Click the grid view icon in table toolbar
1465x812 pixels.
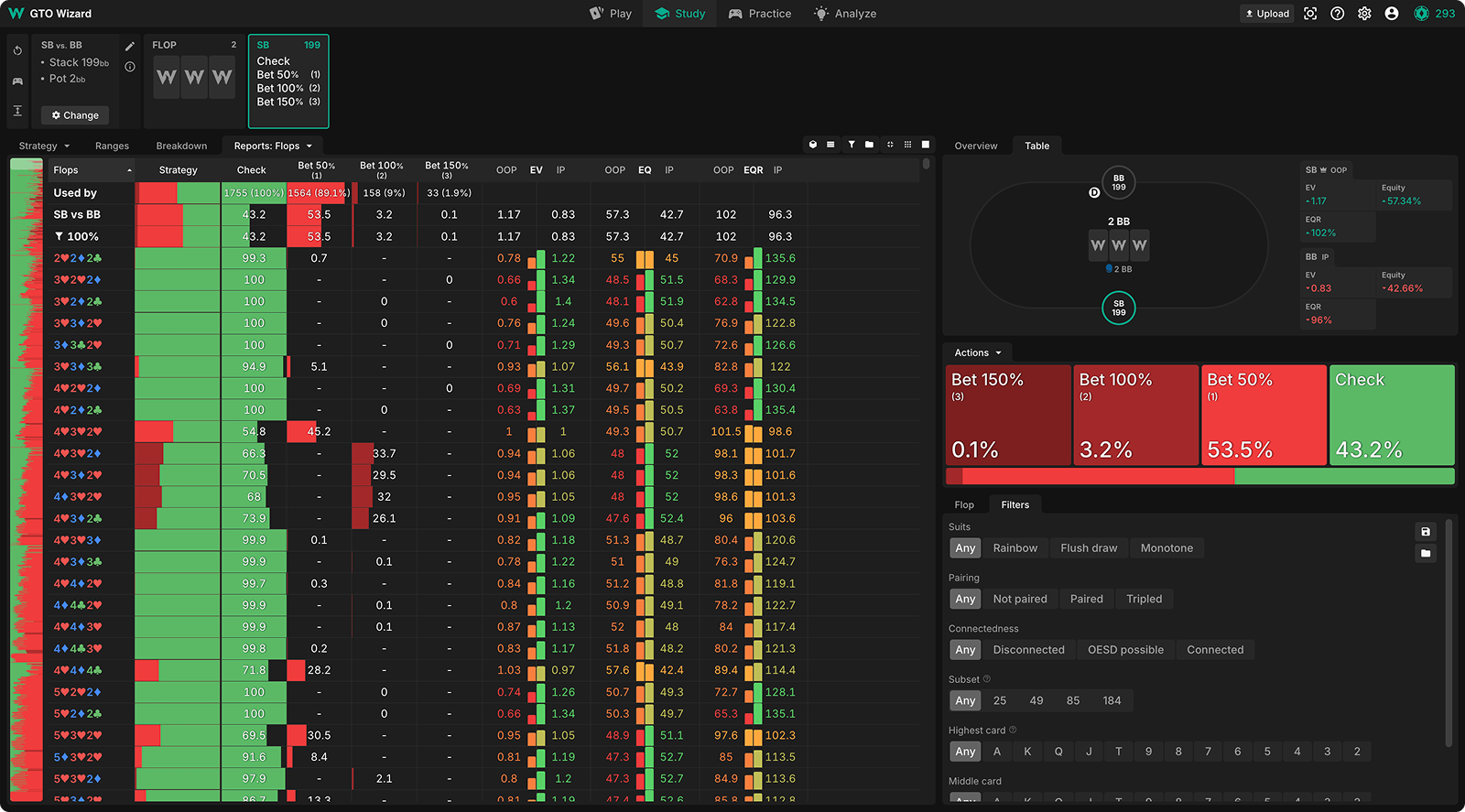click(x=907, y=145)
